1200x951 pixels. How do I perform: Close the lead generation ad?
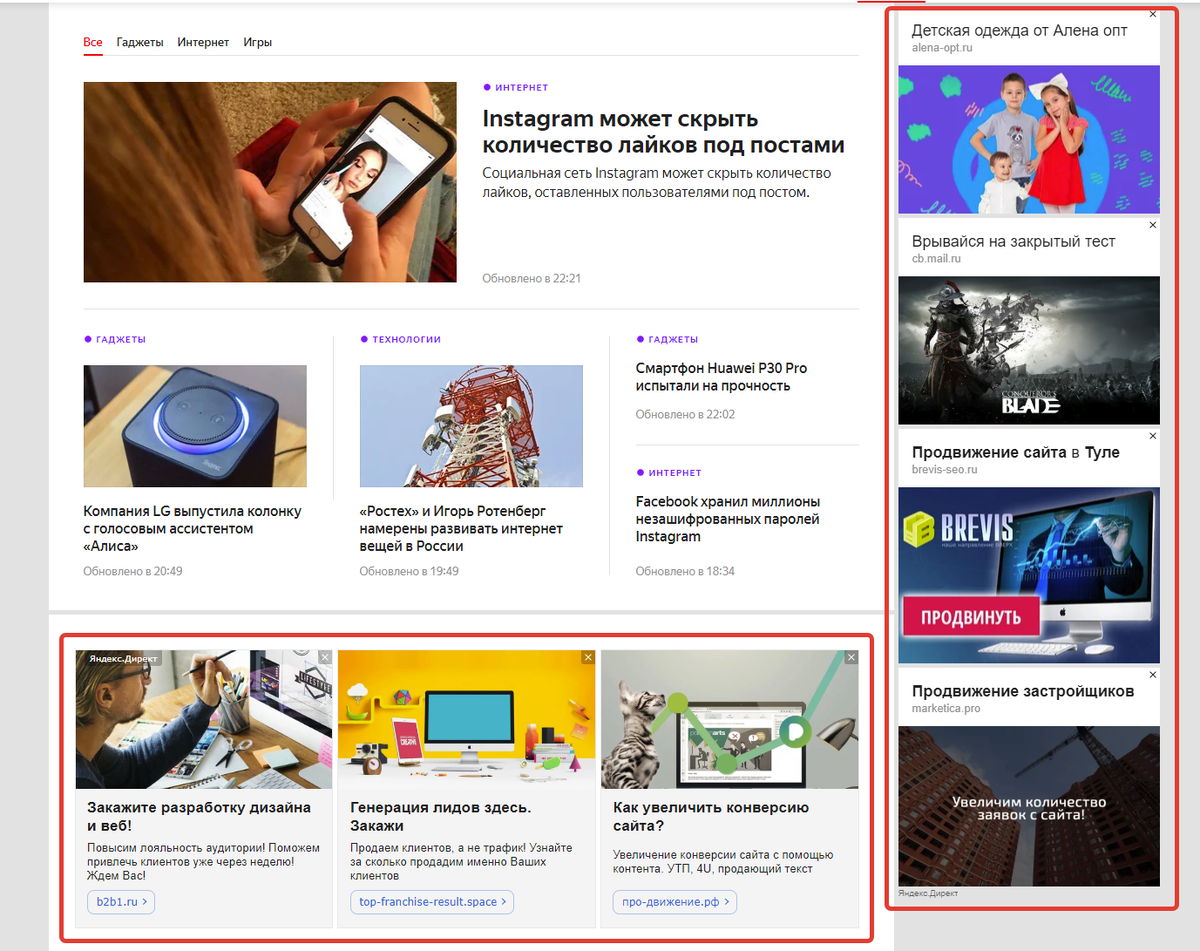(588, 657)
